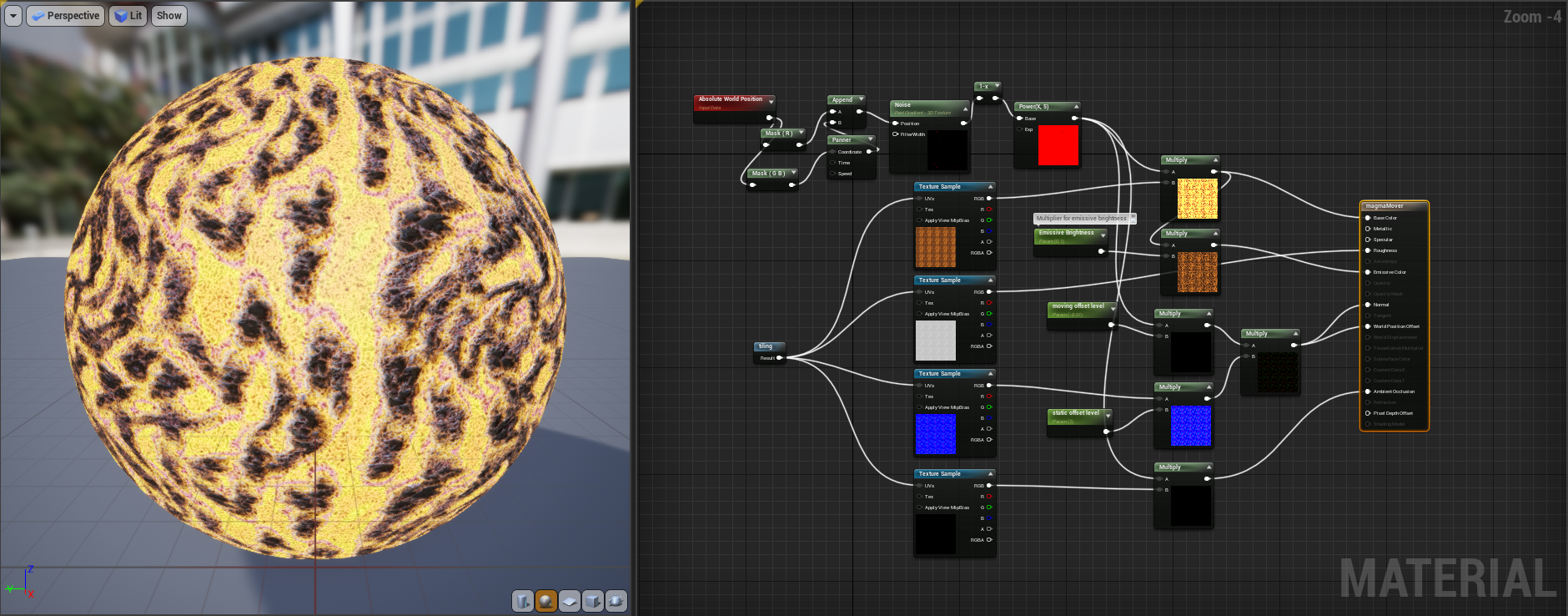The height and width of the screenshot is (616, 1568).
Task: Preview material on teapot mesh
Action: 616,601
